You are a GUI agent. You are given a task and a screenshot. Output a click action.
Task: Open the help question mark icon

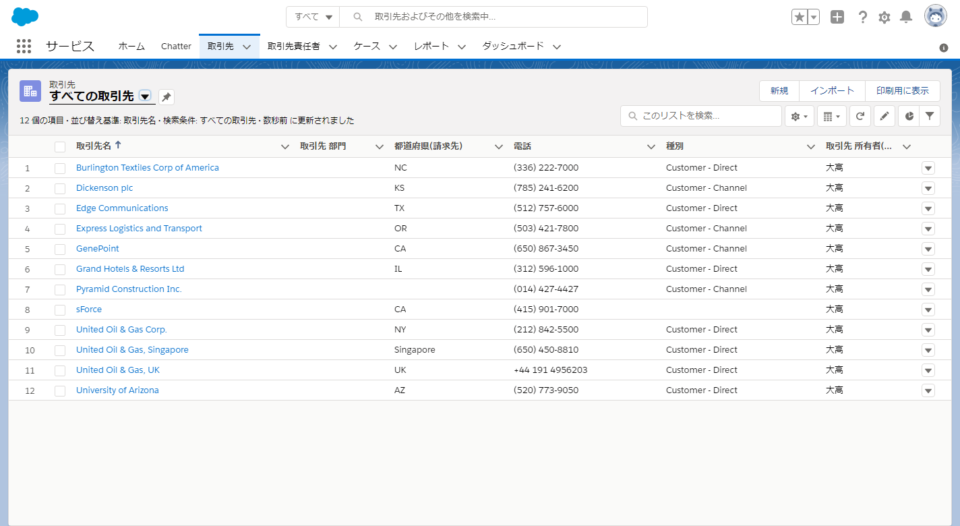coord(862,17)
